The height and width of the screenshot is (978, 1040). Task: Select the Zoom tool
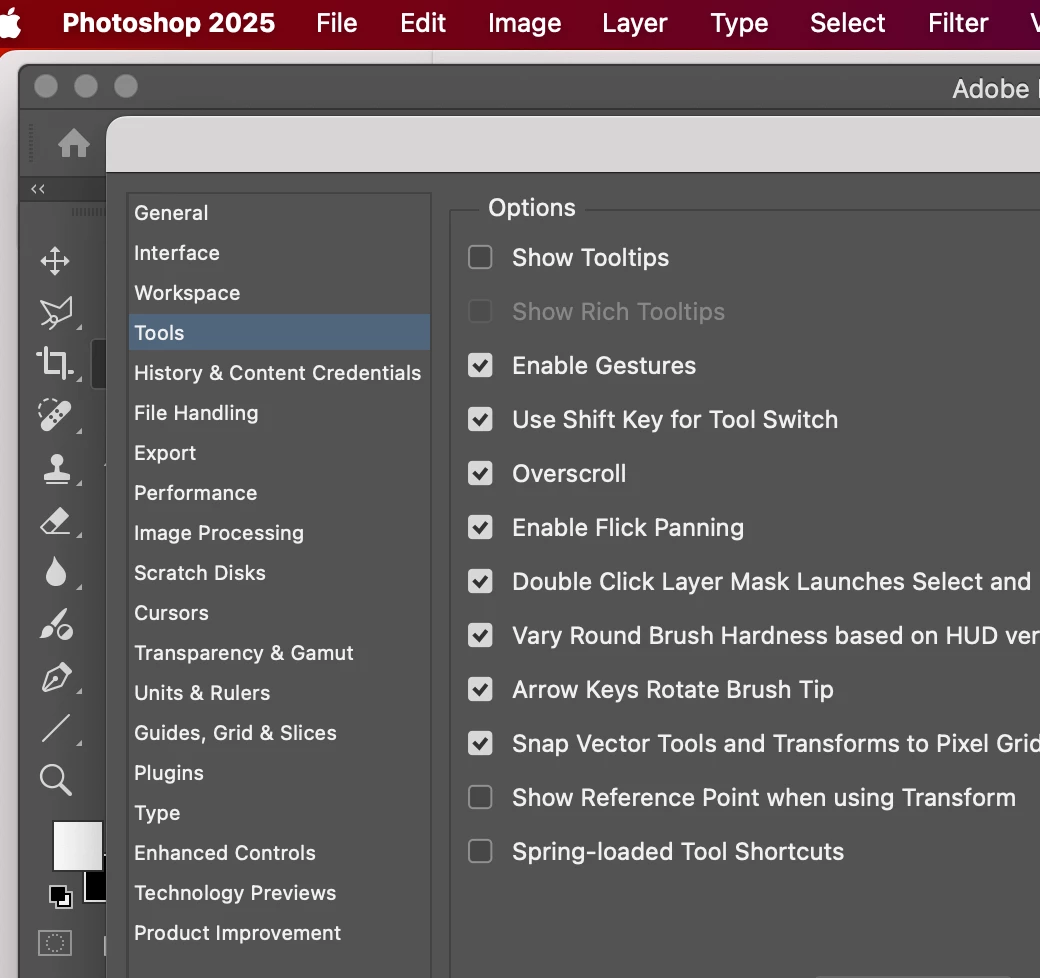click(56, 780)
